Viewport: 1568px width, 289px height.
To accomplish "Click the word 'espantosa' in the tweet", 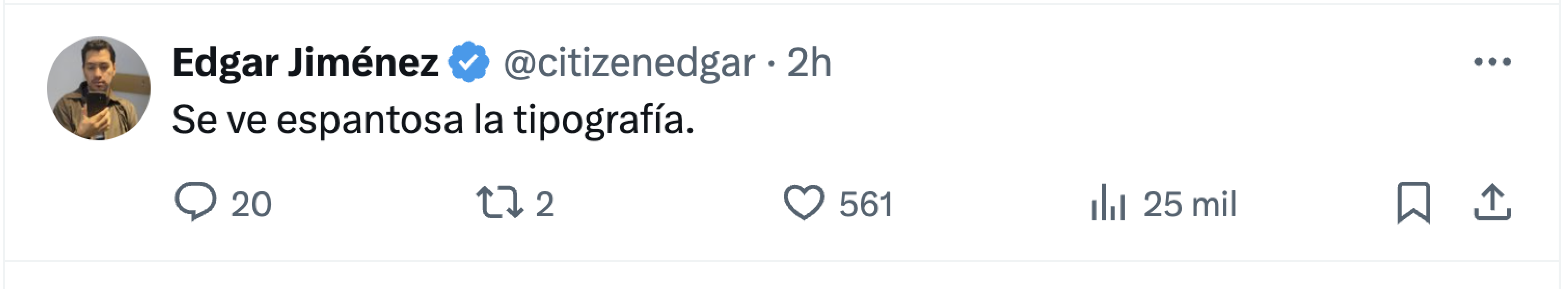I will [370, 120].
